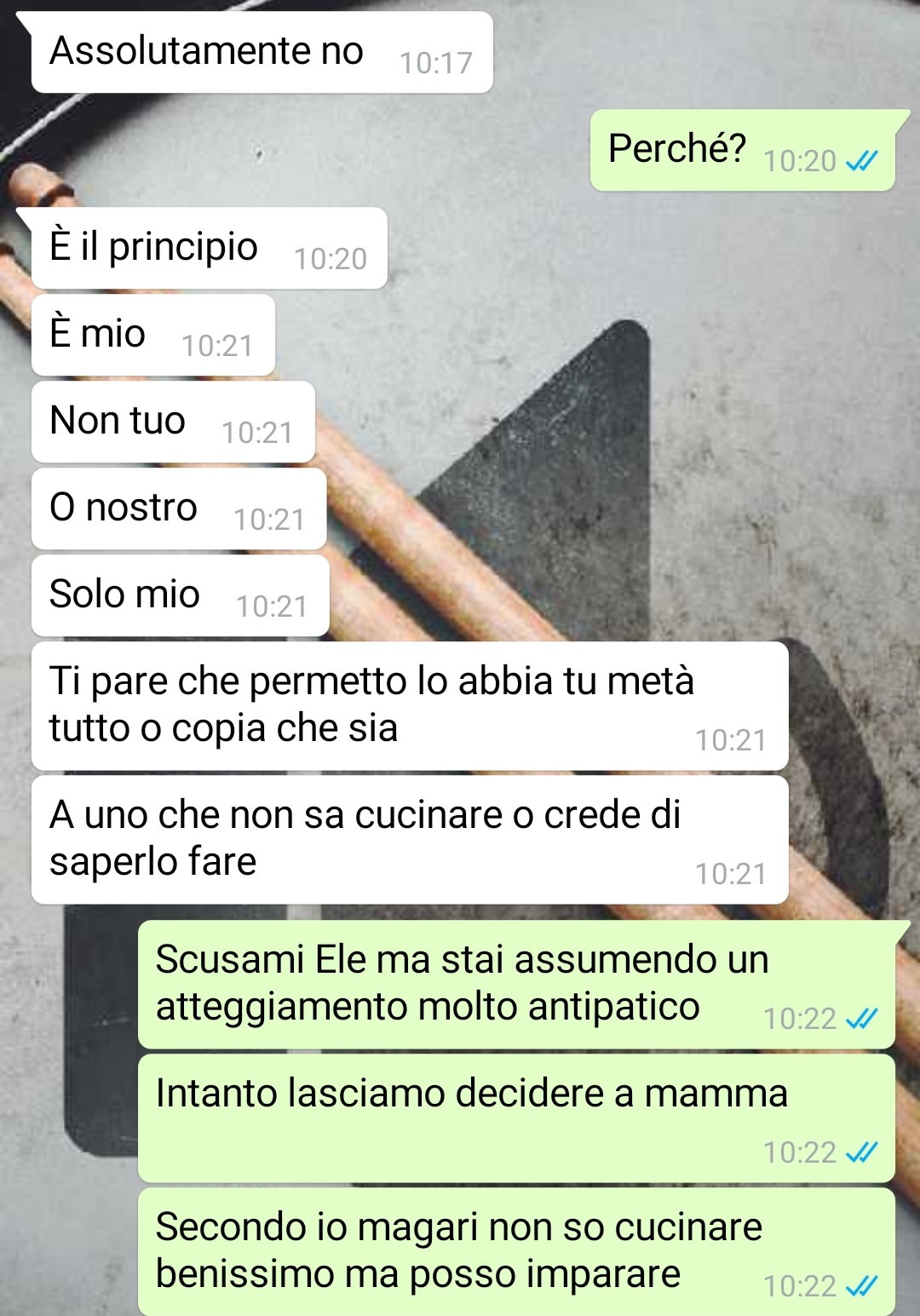Tap the read ticks on 'Intanto lasciamo decidere' message

click(861, 1152)
